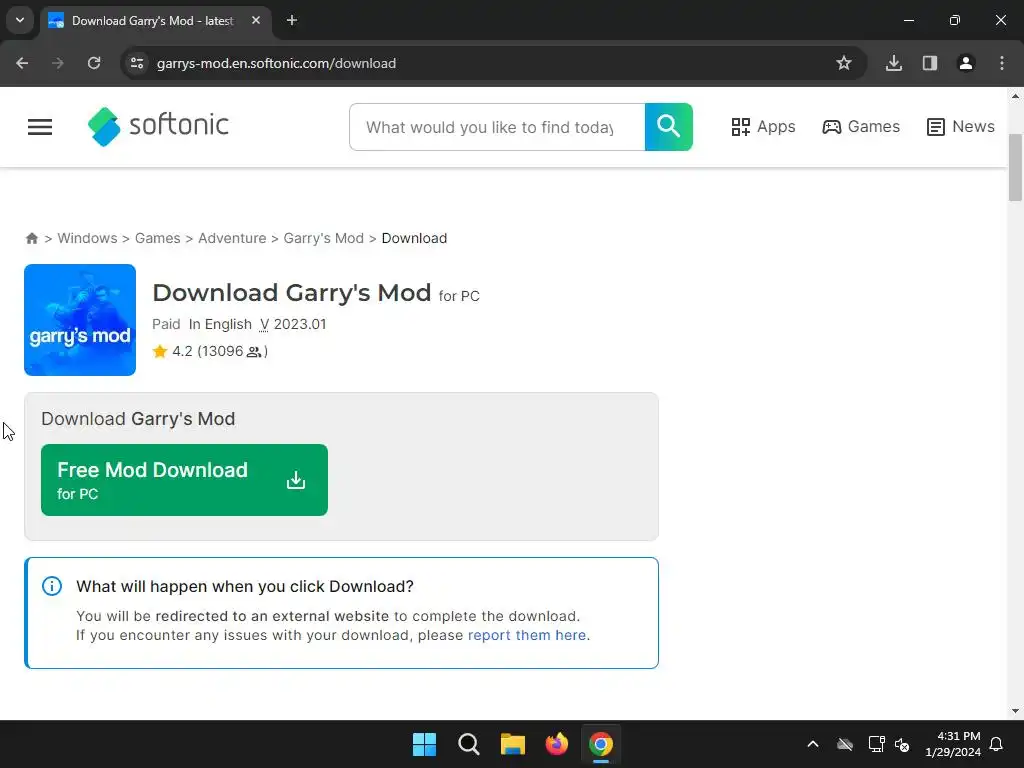
Task: Click the Free Mod Download button
Action: [184, 480]
